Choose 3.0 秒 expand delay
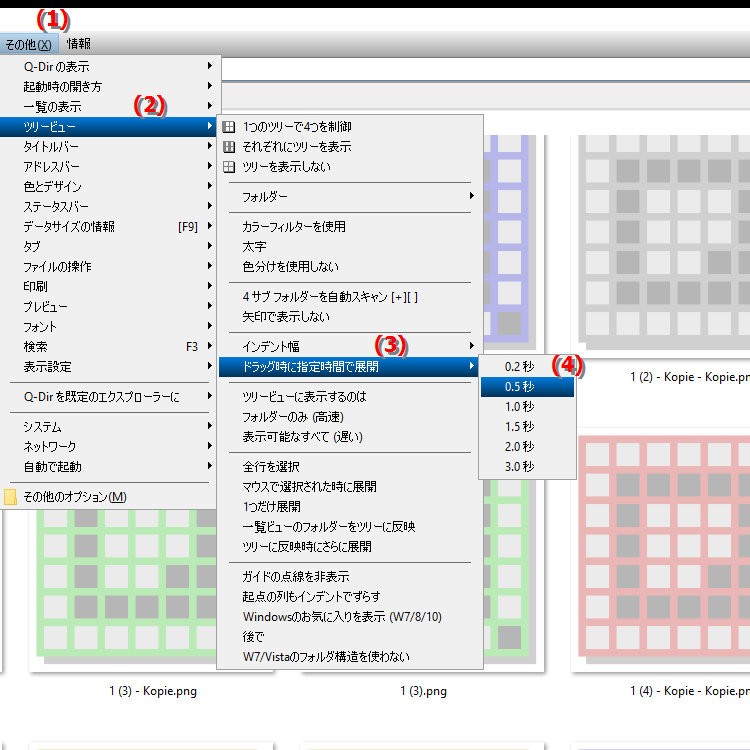This screenshot has height=750, width=750. [527, 467]
